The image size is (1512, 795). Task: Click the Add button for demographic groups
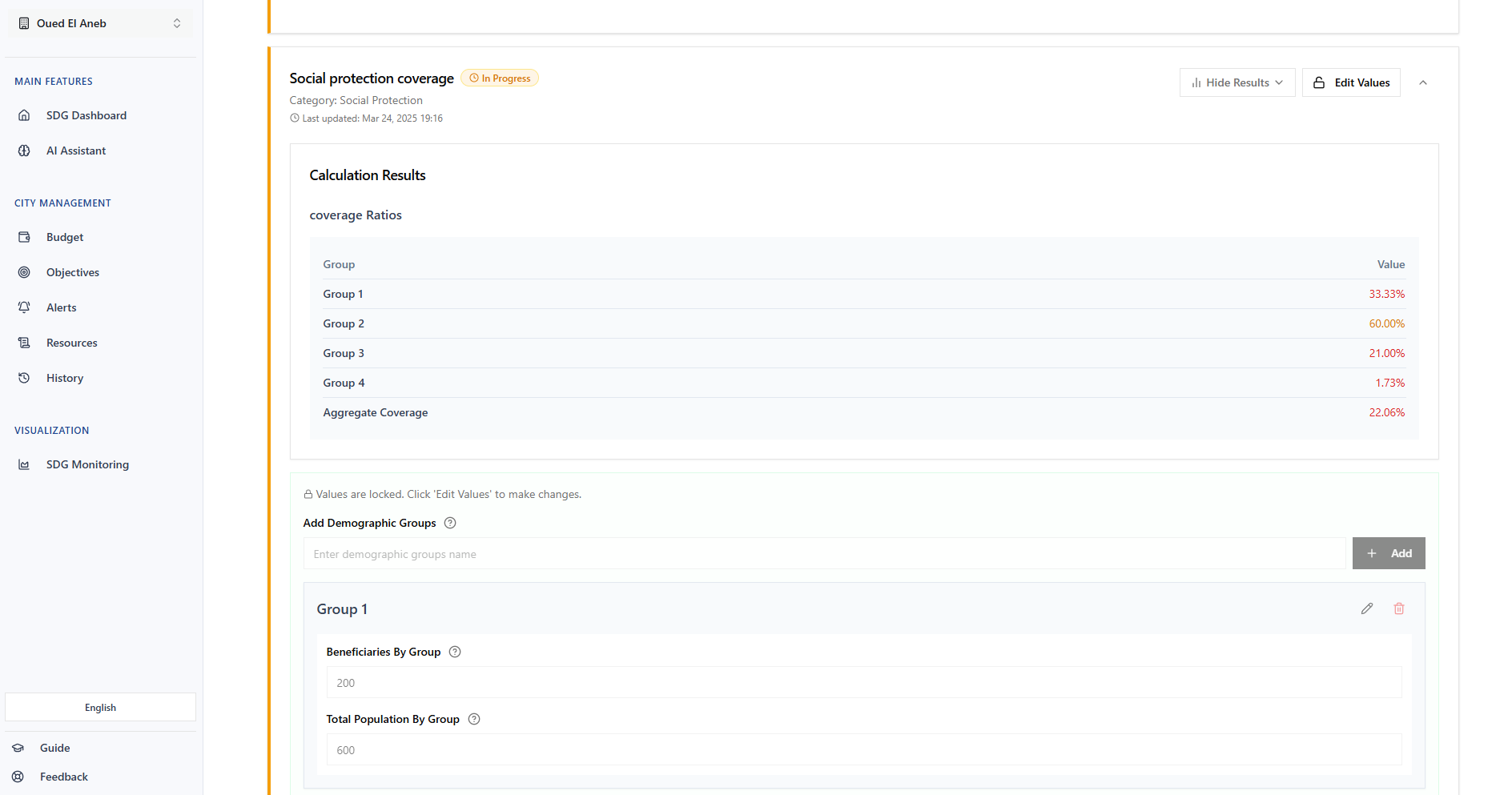1389,553
